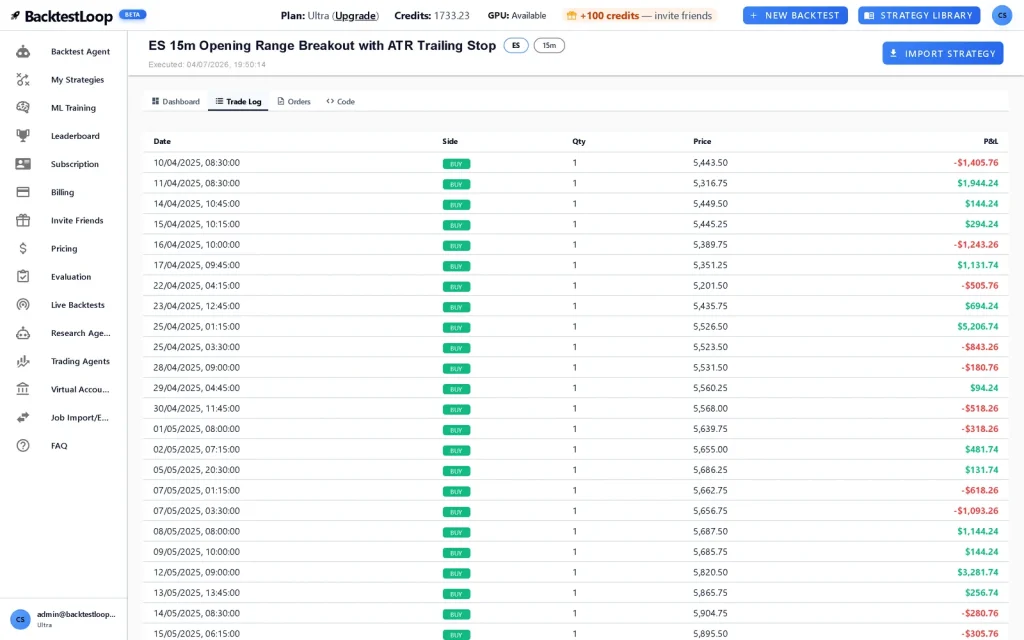Click the Evaluation clipboard icon

(23, 276)
